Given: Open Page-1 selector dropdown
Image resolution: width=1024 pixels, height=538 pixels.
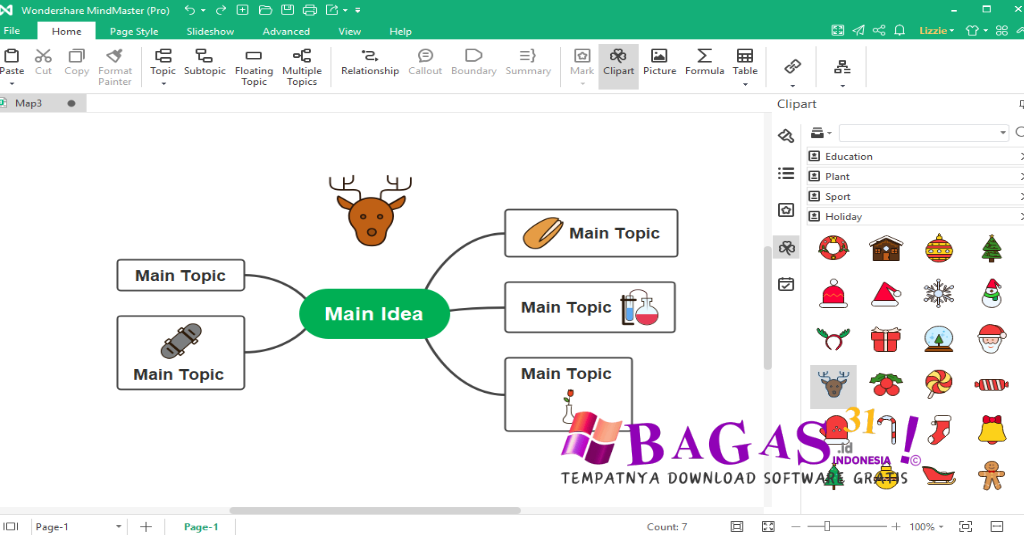Looking at the screenshot, I should (118, 526).
